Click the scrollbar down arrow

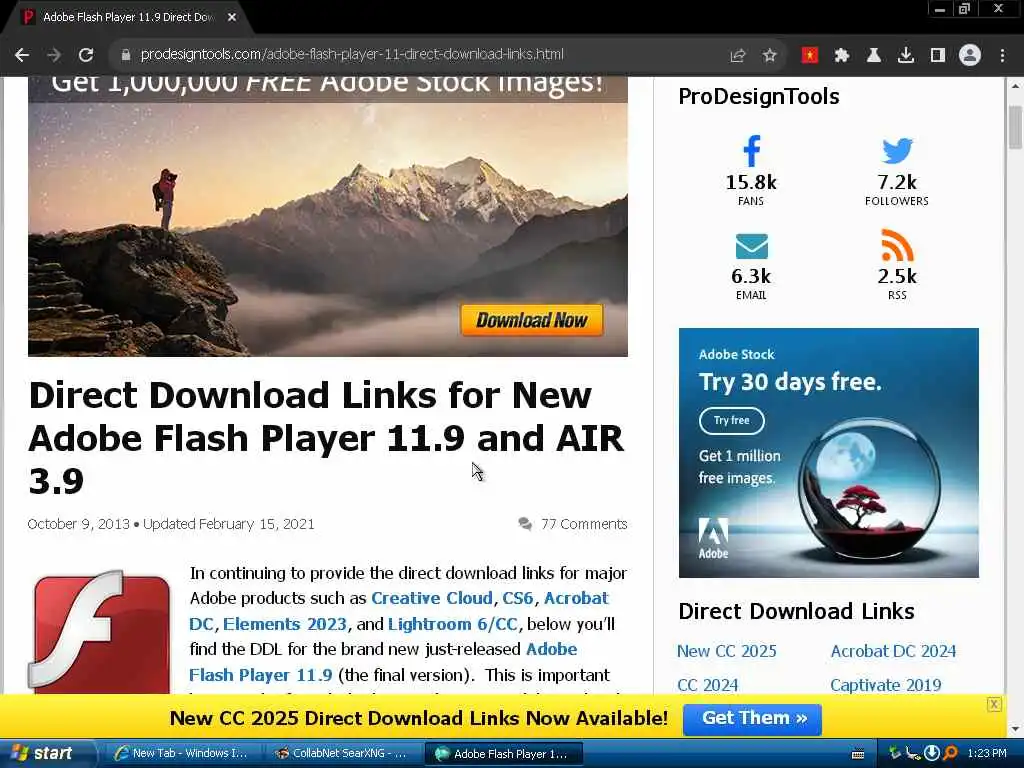[x=1015, y=728]
